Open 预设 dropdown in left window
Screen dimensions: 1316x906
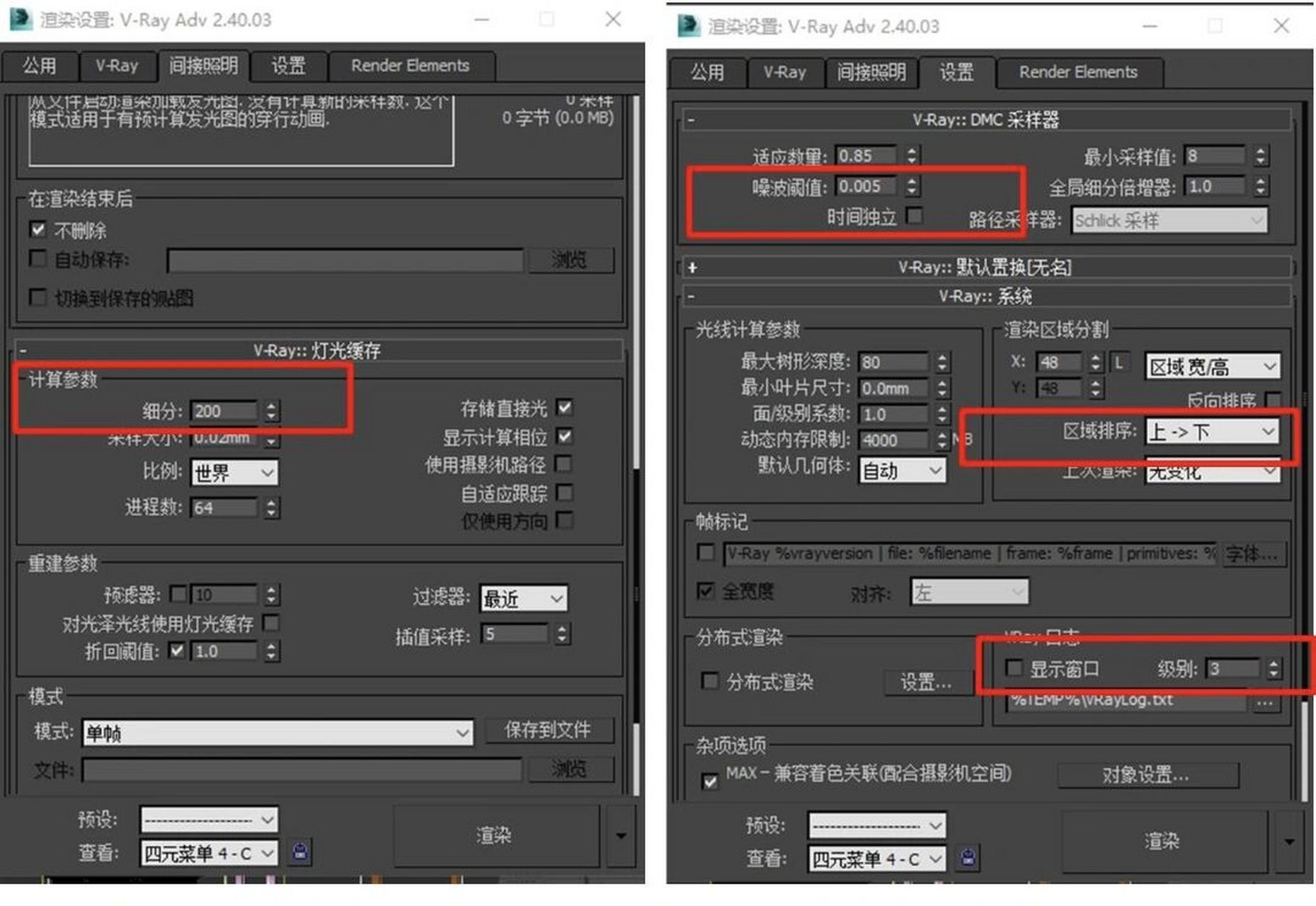209,820
